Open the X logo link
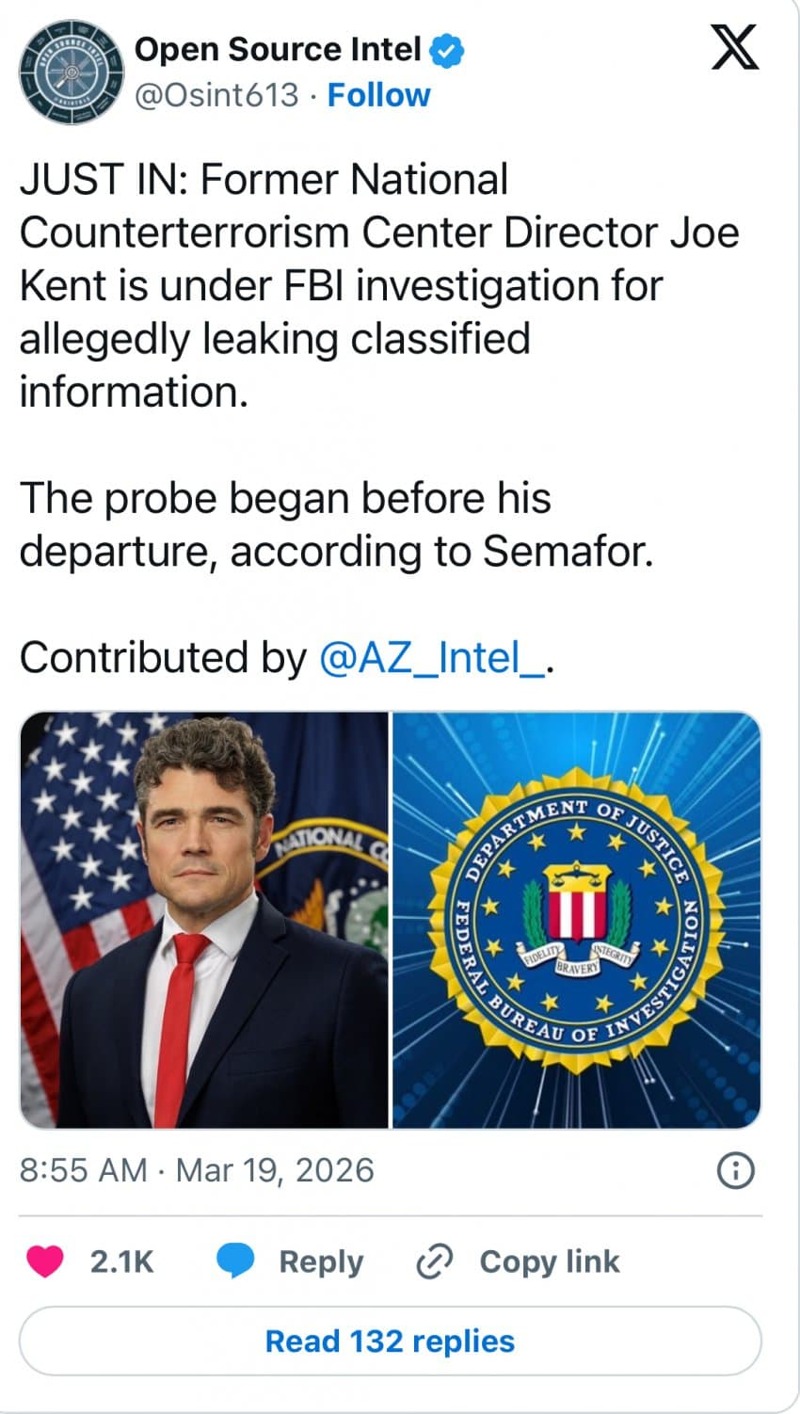The image size is (800, 1414). [735, 49]
